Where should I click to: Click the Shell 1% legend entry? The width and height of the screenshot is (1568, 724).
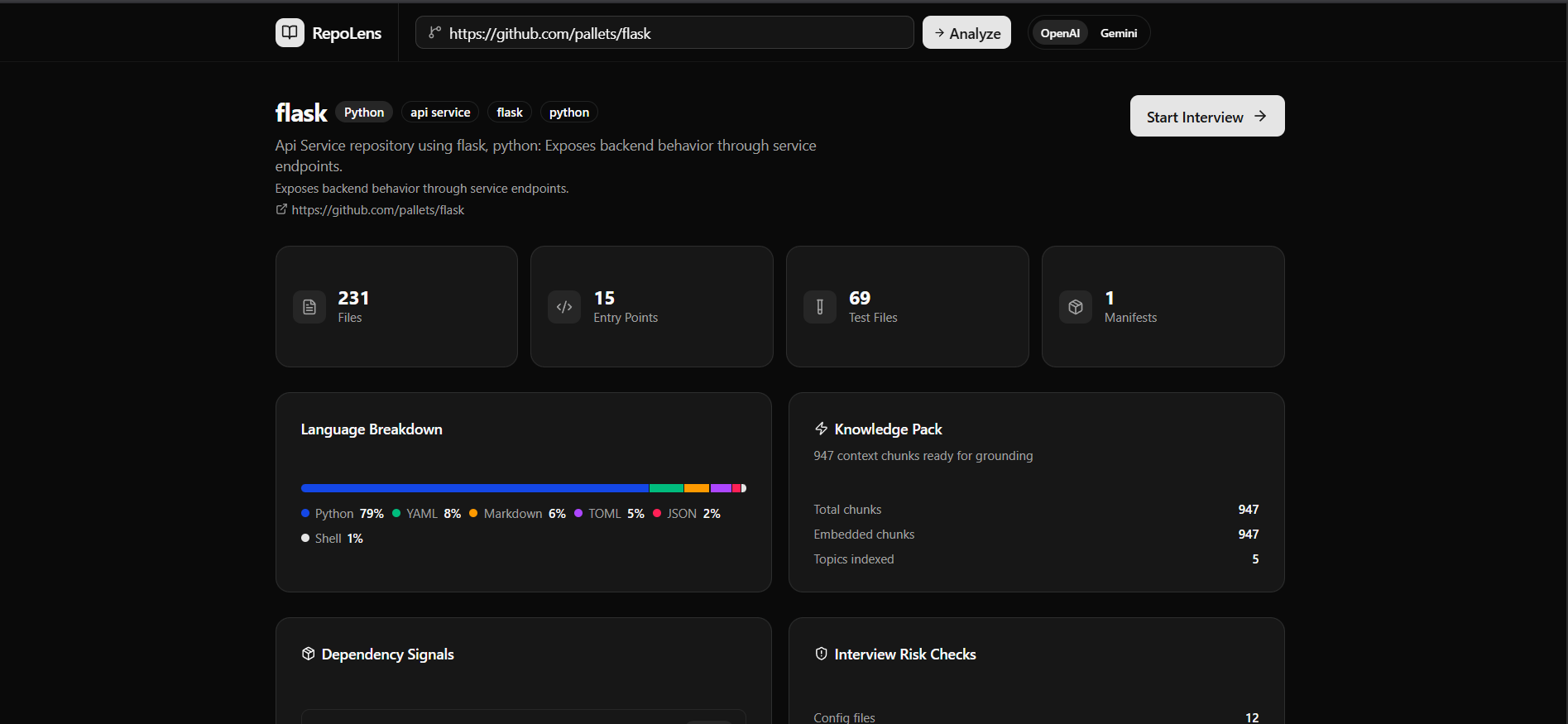point(332,539)
